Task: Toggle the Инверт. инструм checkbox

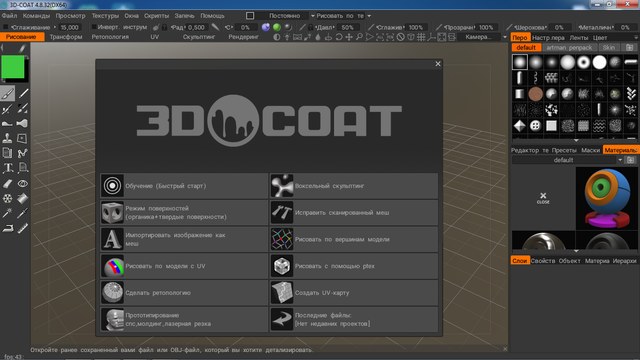Action: tap(94, 27)
